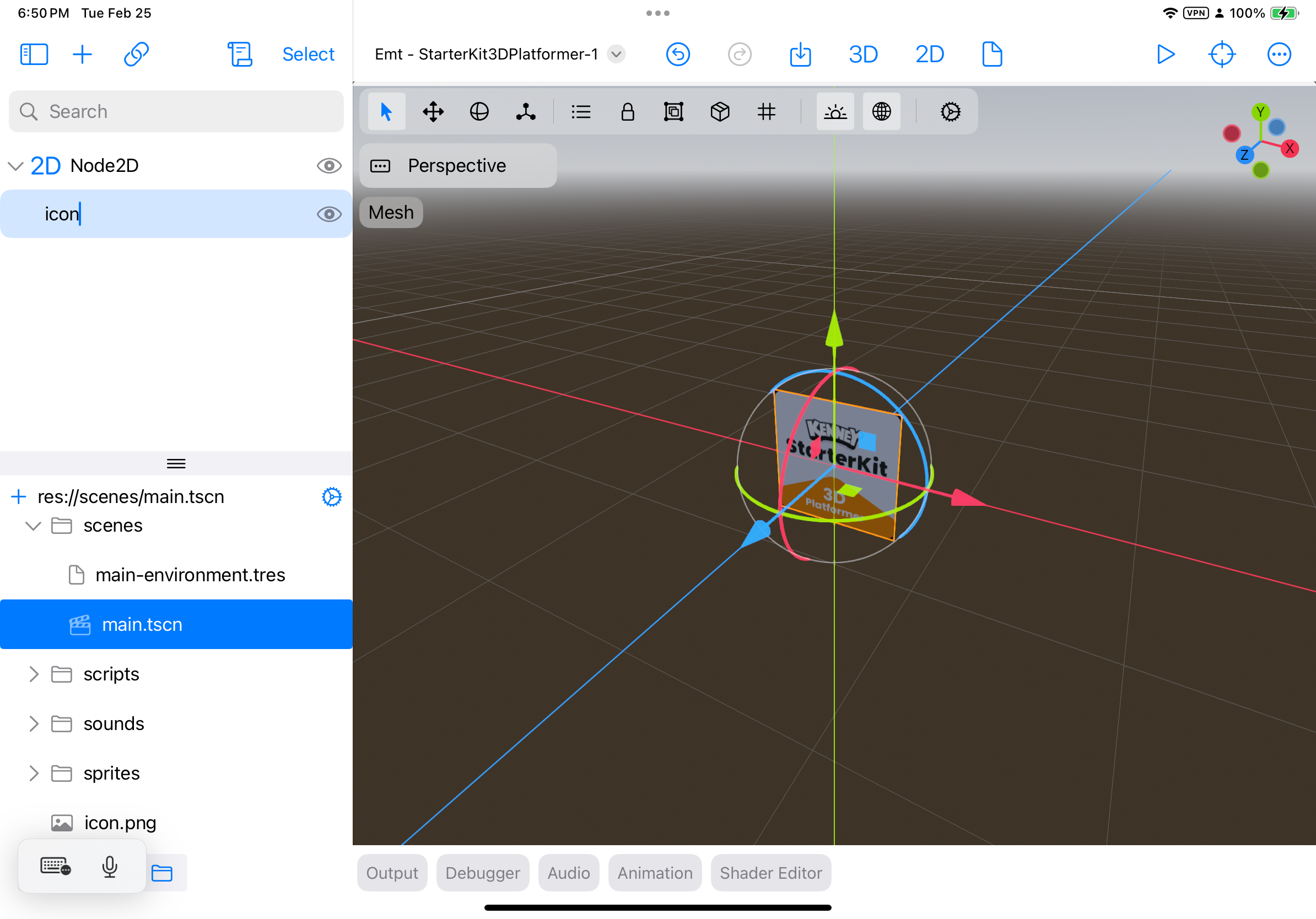Expand the sprites folder
The image size is (1316, 919).
click(33, 773)
